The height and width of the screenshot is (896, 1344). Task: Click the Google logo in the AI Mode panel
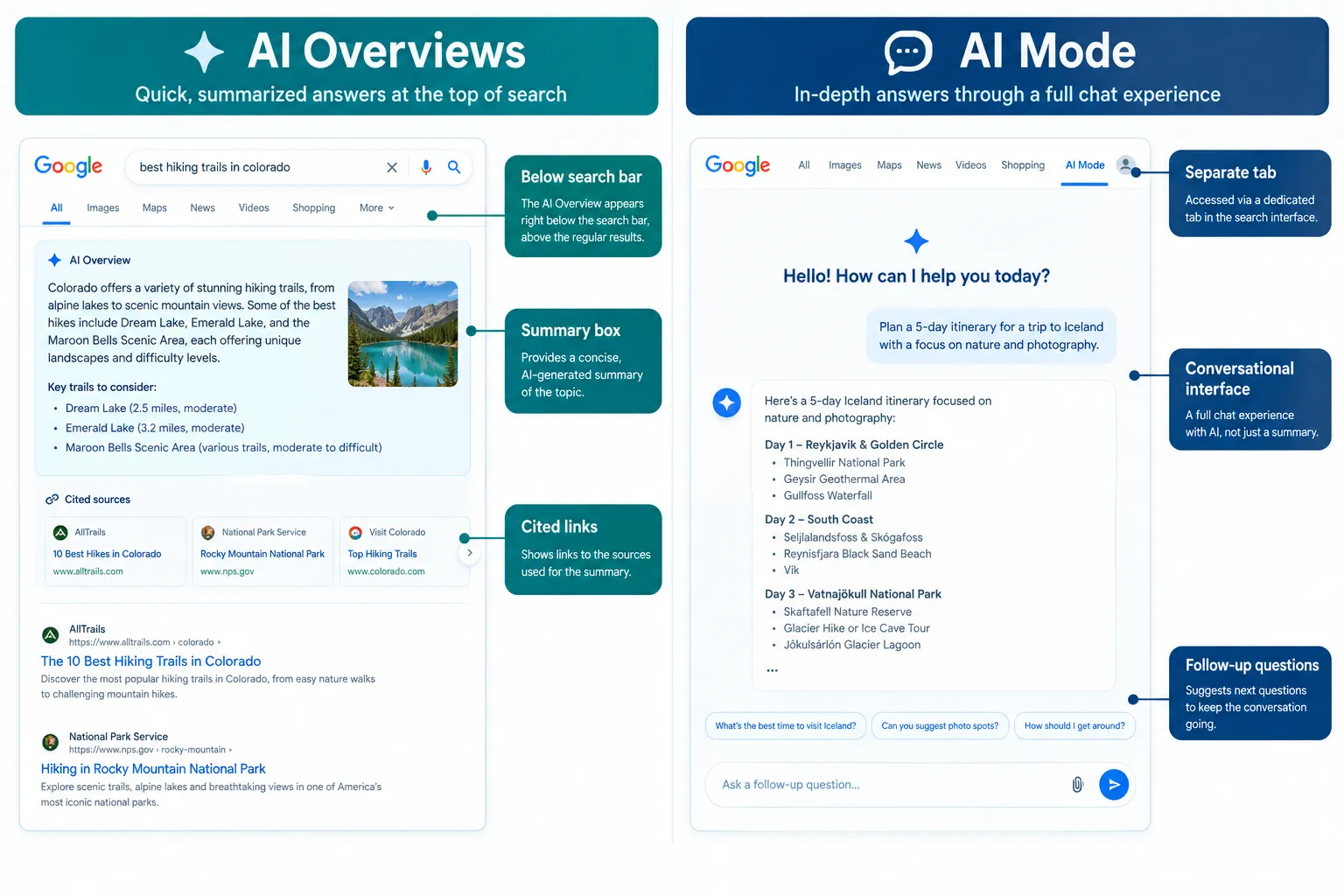[738, 165]
